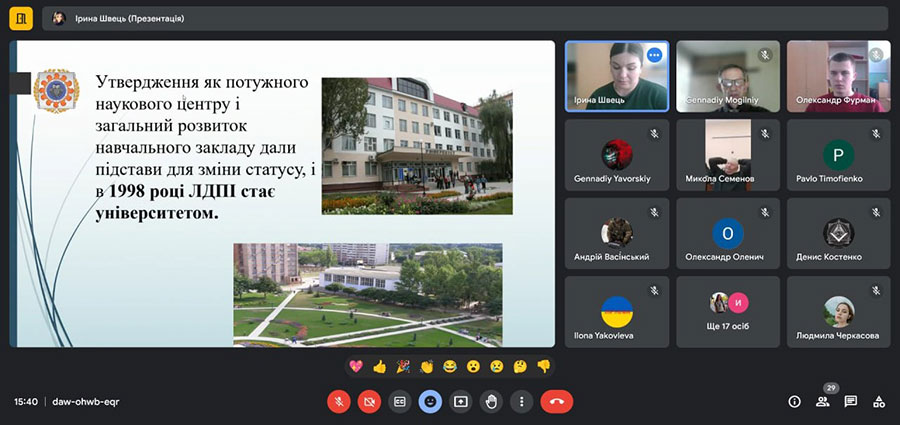Open the 'Ще 17 осіб' tile
The height and width of the screenshot is (425, 900).
pos(728,312)
